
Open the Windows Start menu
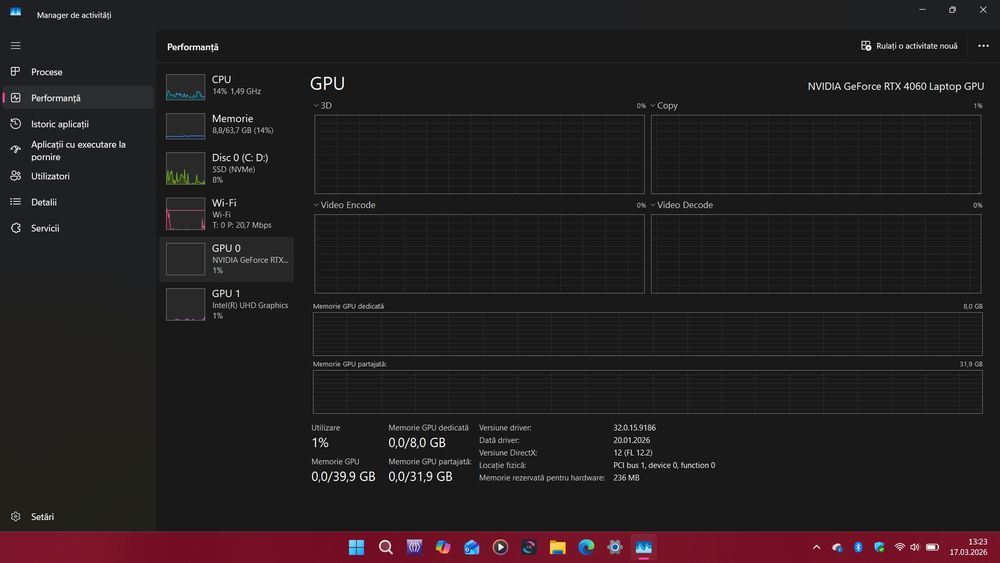357,547
